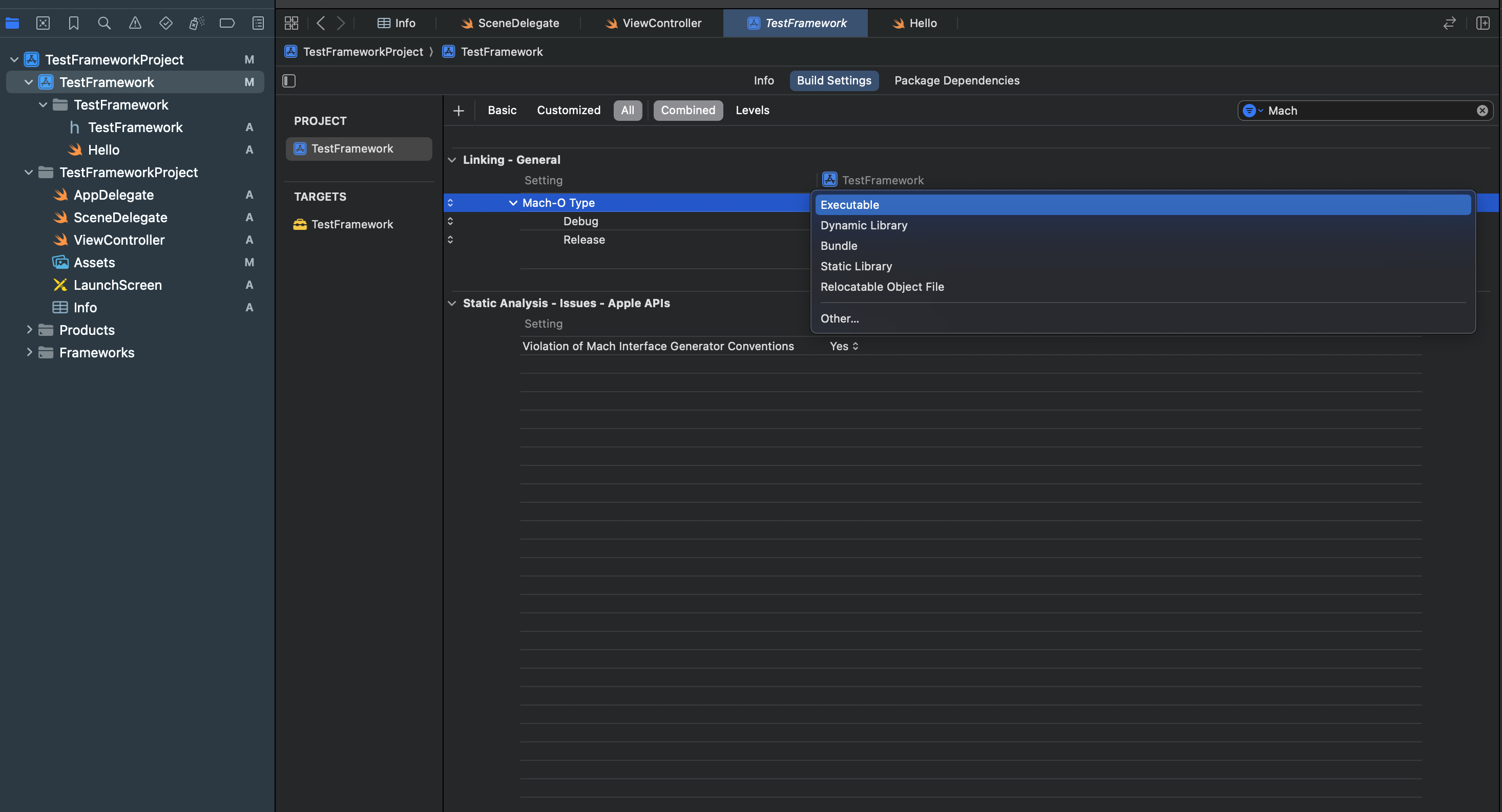Choose Other... from Mach-O Type menu
This screenshot has height=812, width=1502.
coord(1143,319)
